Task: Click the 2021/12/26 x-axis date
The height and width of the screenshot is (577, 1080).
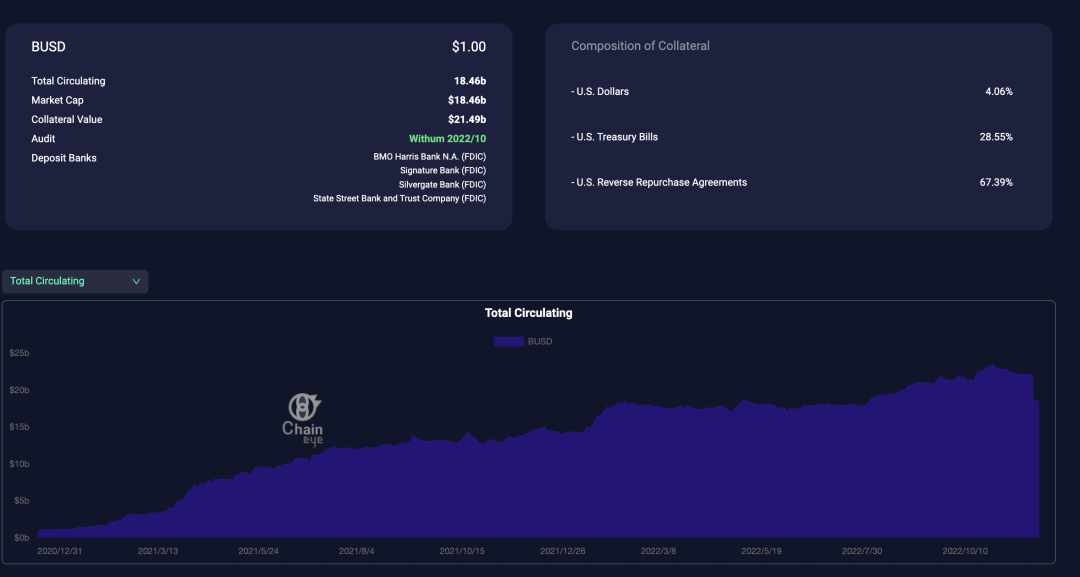Action: pos(563,551)
